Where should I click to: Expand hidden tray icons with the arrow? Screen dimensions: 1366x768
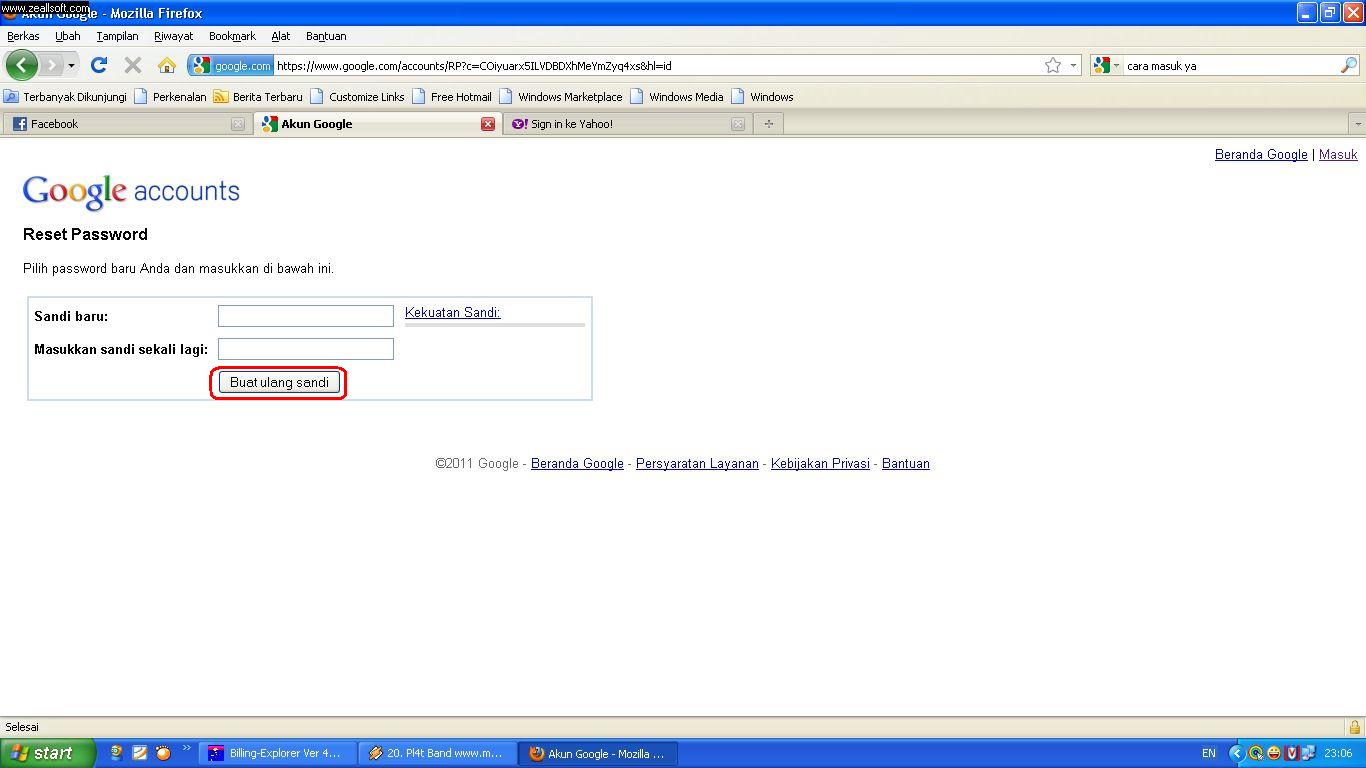1237,753
